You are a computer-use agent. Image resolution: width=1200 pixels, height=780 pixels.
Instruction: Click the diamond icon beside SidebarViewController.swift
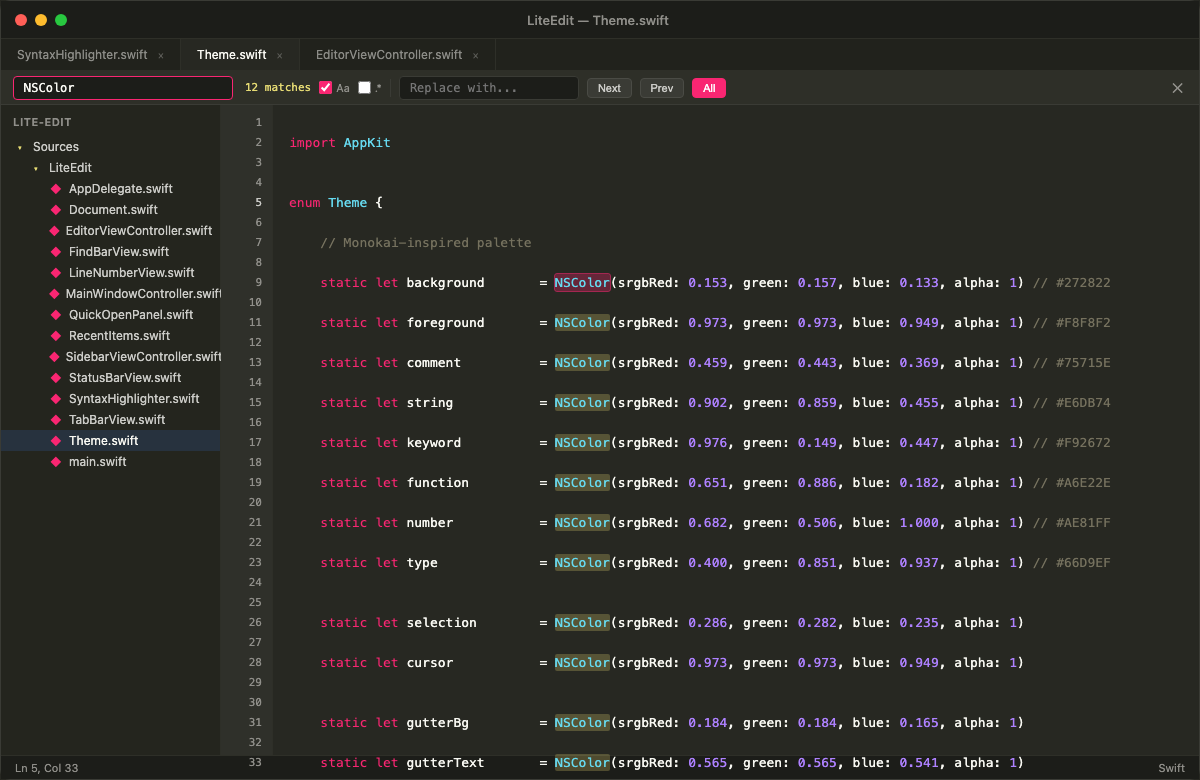click(55, 356)
